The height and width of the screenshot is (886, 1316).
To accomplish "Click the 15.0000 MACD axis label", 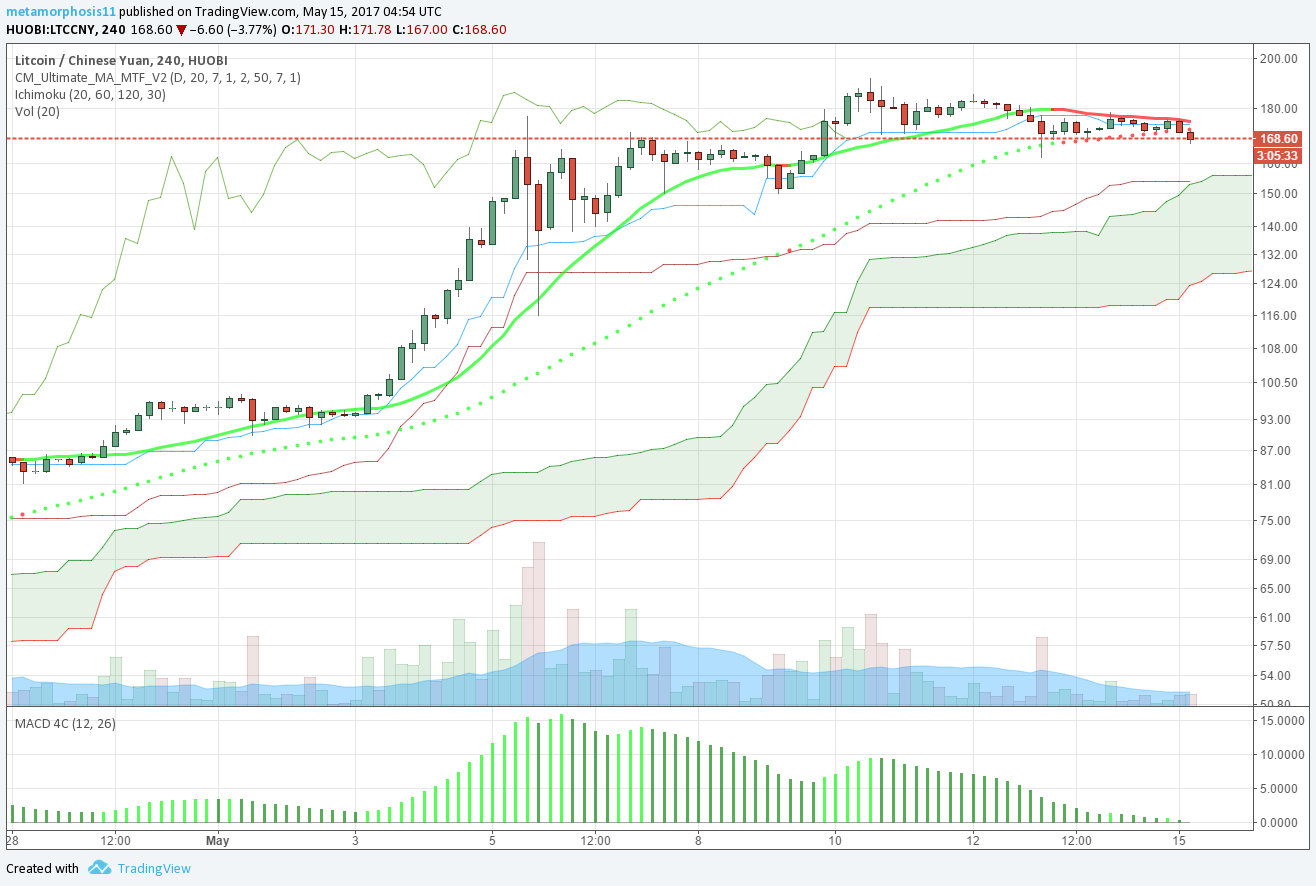I will click(x=1282, y=721).
